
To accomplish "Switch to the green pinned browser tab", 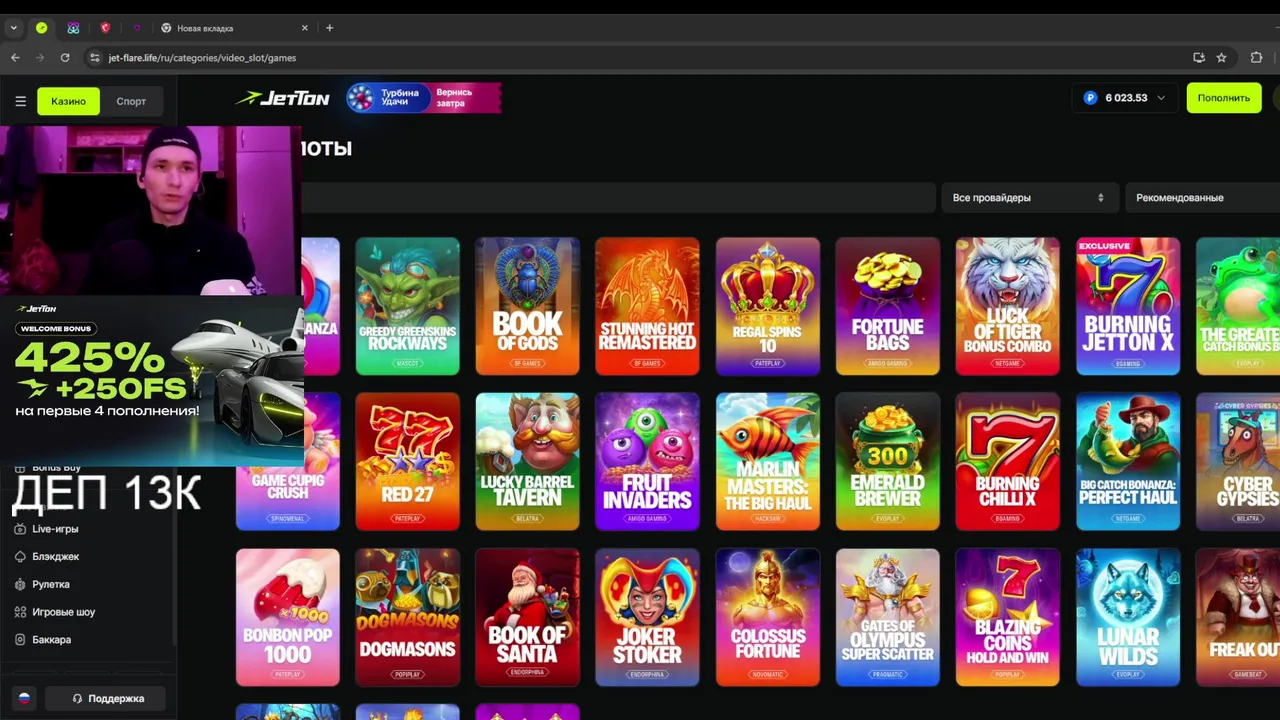I will [x=41, y=28].
